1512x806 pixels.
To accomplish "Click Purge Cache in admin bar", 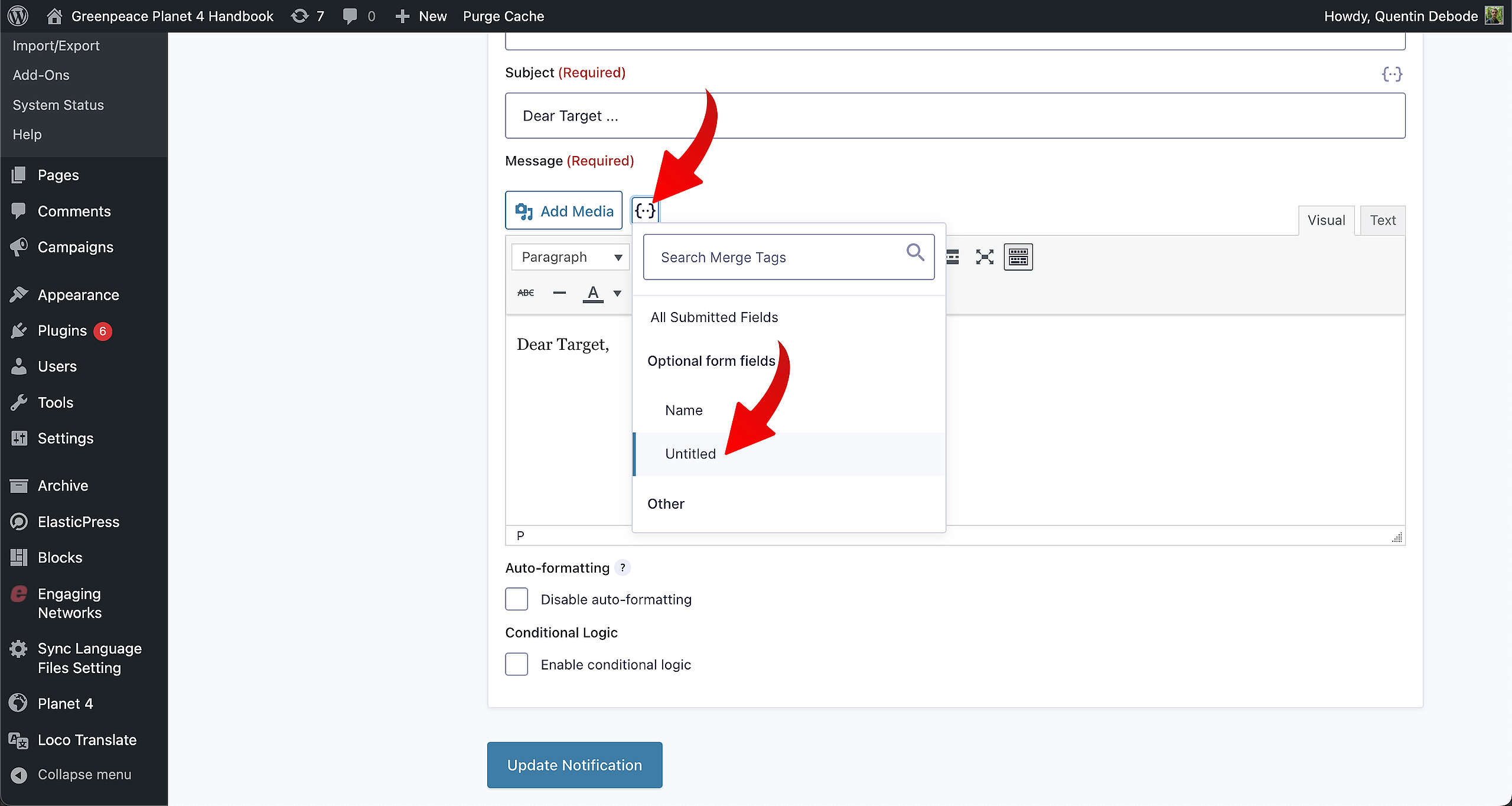I will (x=503, y=16).
